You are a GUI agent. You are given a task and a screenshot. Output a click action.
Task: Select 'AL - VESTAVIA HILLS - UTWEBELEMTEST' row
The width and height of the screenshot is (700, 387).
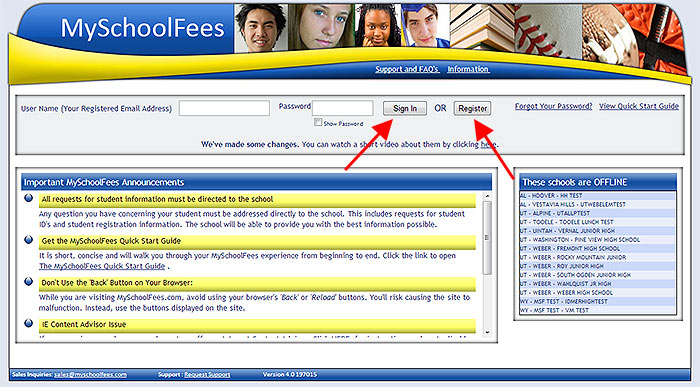click(597, 204)
